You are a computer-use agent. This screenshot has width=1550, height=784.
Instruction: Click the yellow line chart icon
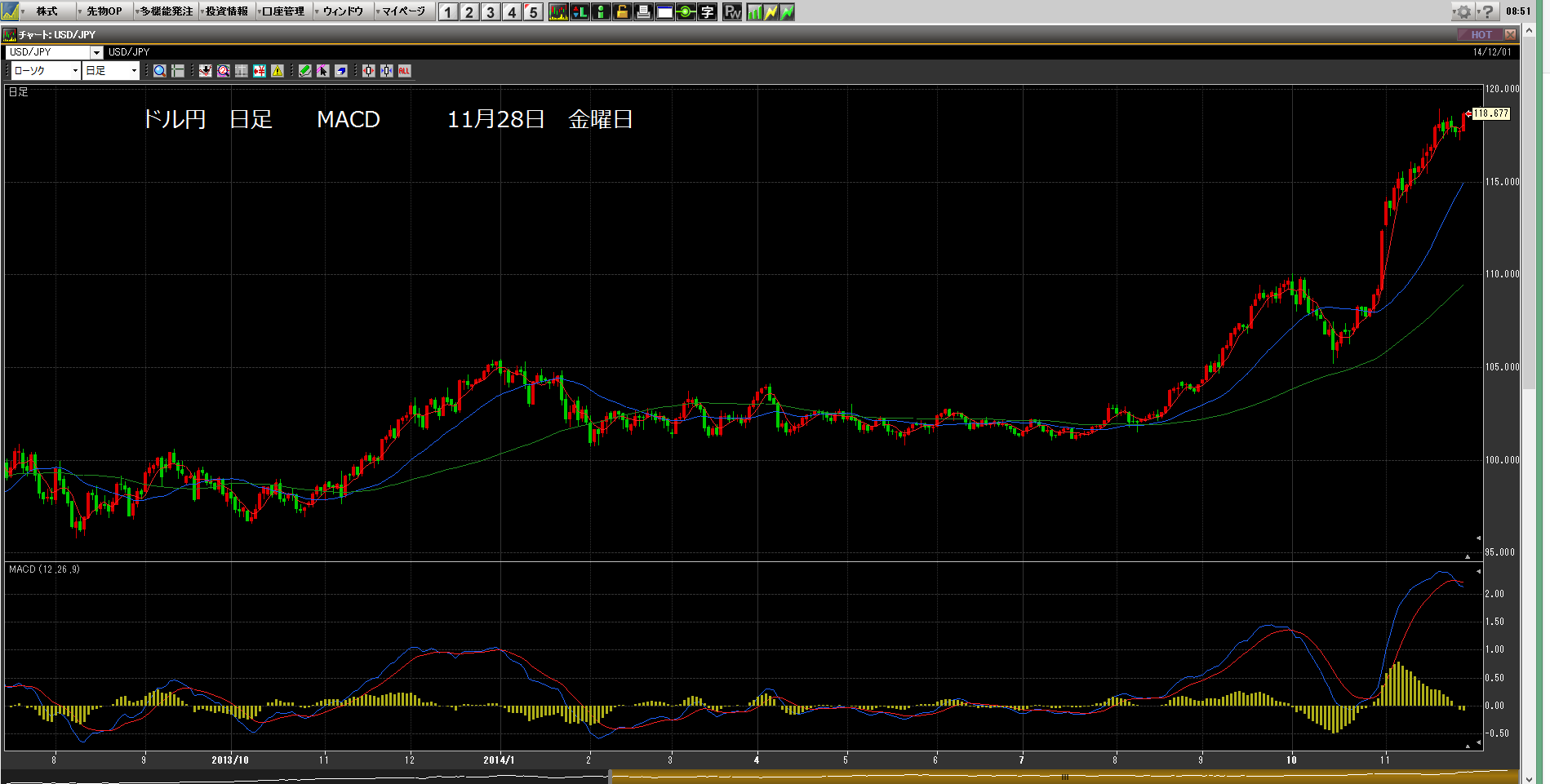point(771,12)
